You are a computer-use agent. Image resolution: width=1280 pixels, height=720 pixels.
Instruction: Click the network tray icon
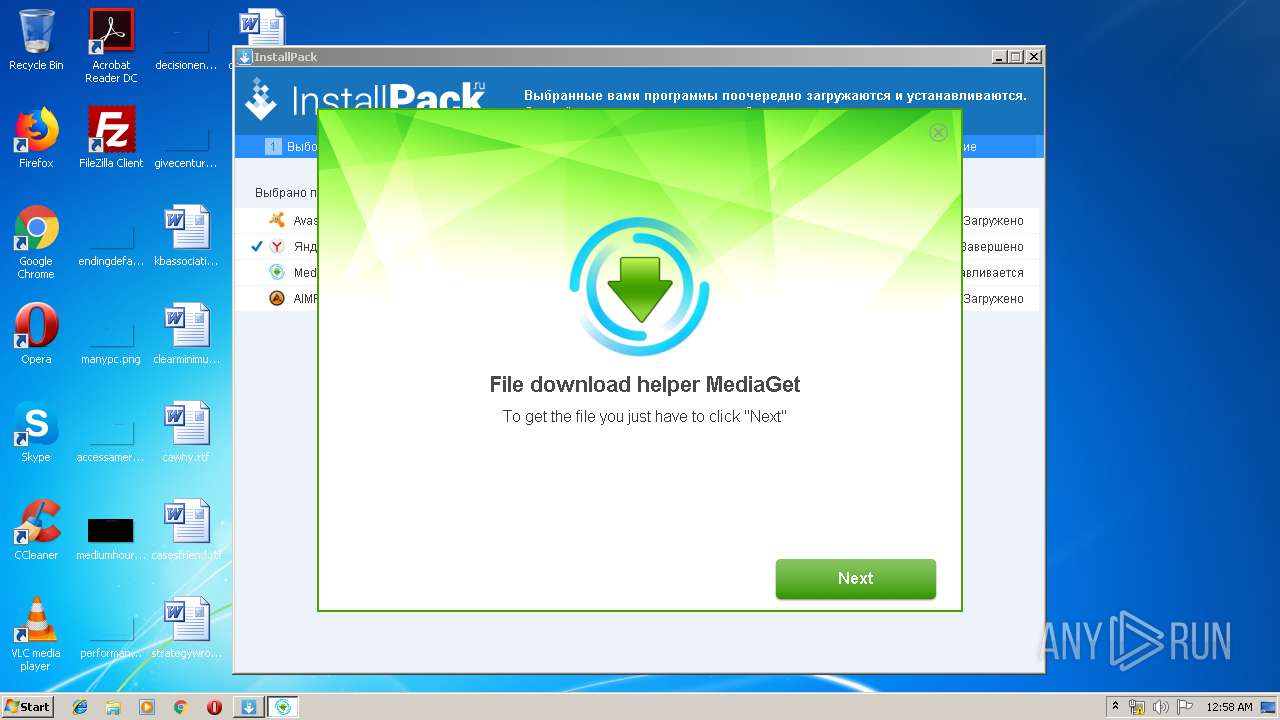tap(1137, 707)
